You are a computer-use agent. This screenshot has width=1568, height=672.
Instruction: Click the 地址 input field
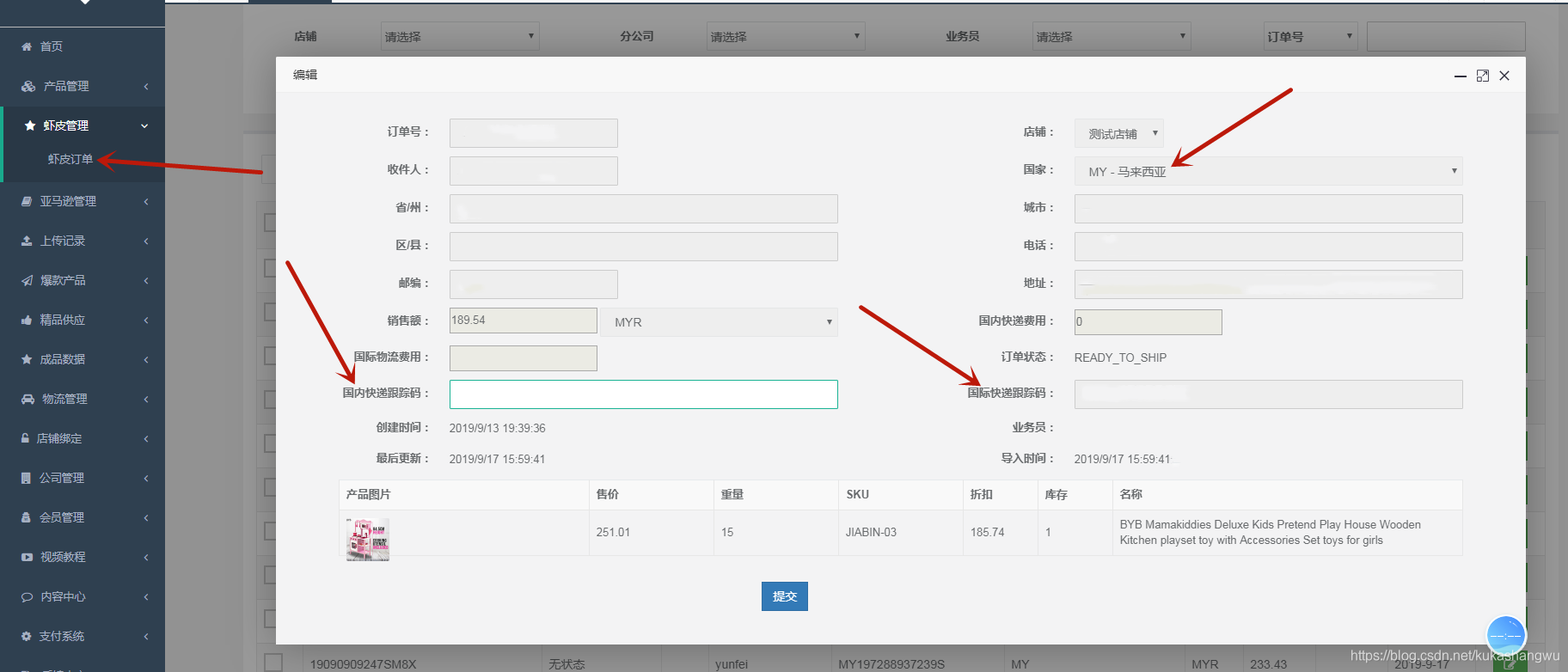coord(1268,284)
